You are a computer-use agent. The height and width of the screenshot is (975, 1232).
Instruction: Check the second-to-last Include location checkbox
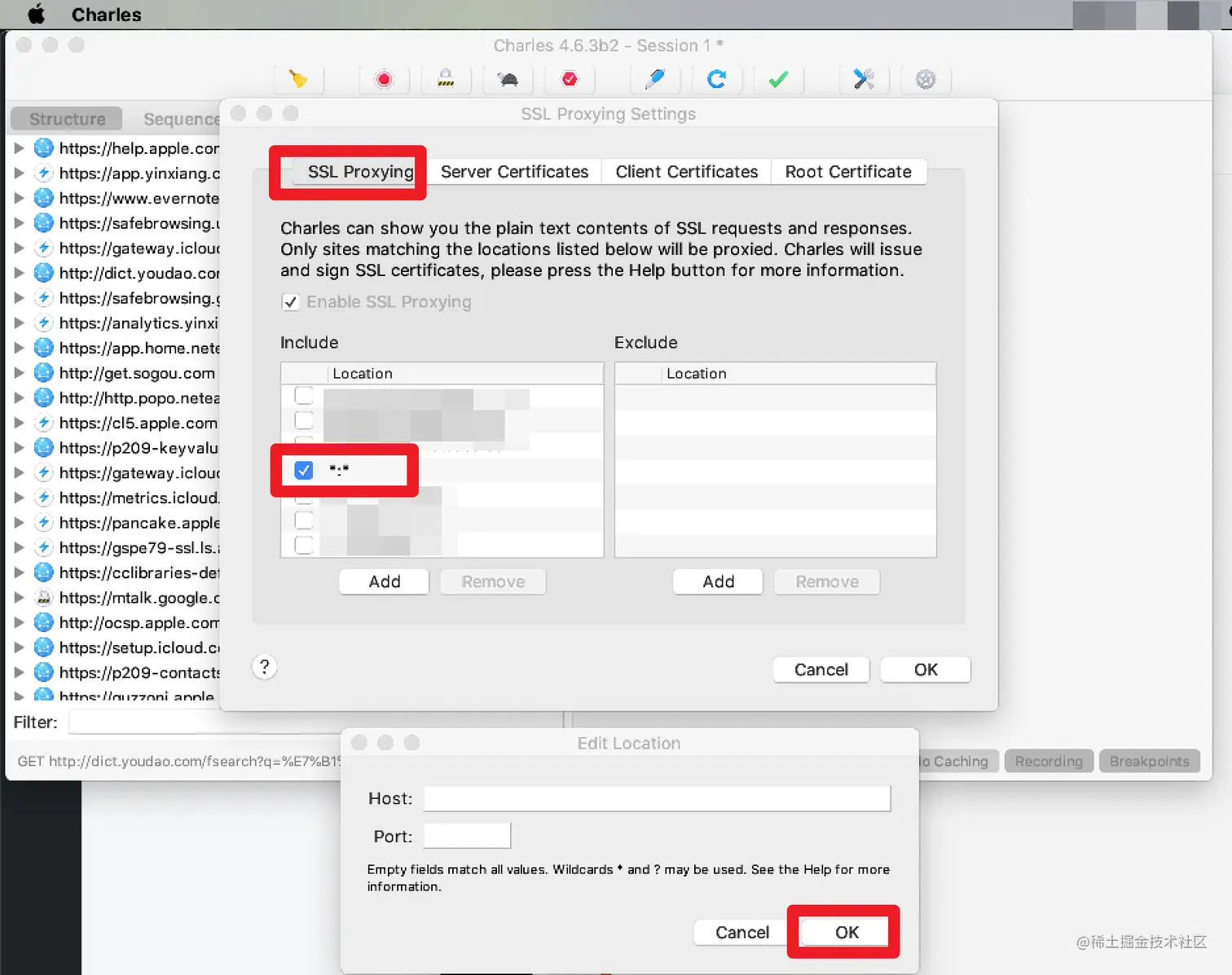pyautogui.click(x=303, y=520)
